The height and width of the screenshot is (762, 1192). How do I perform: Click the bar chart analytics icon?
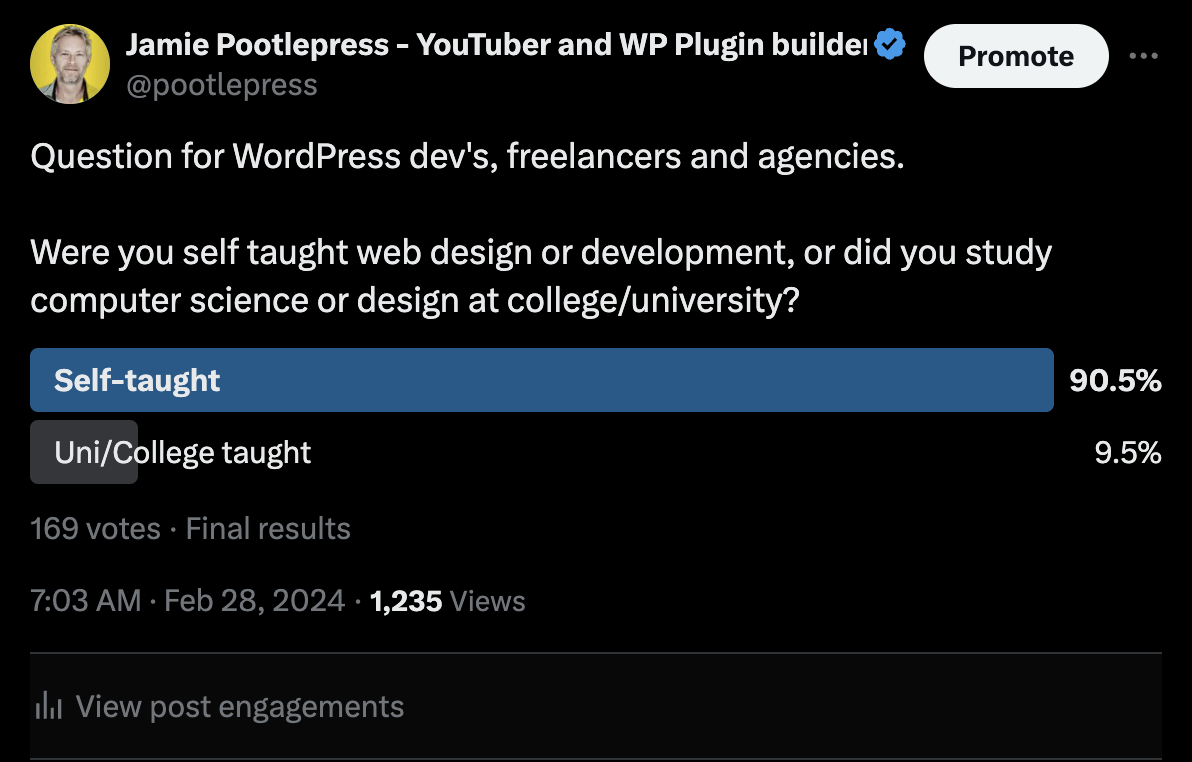[x=49, y=706]
